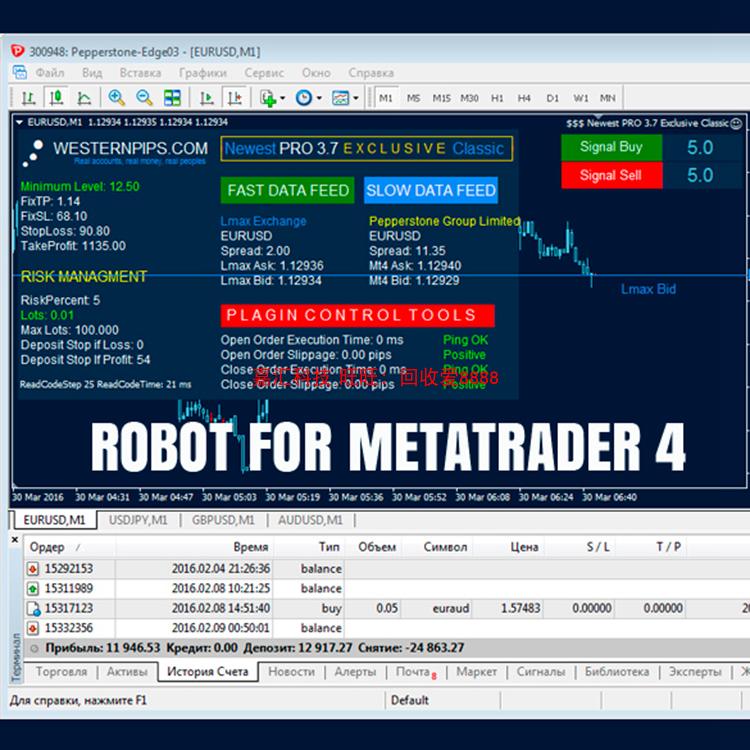Switch to line chart icon
Image resolution: width=750 pixels, height=750 pixels.
(84, 98)
